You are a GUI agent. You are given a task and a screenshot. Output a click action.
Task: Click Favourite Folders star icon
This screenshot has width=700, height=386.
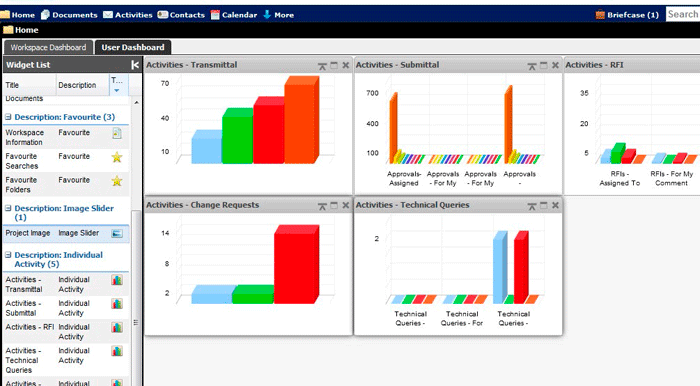[117, 181]
